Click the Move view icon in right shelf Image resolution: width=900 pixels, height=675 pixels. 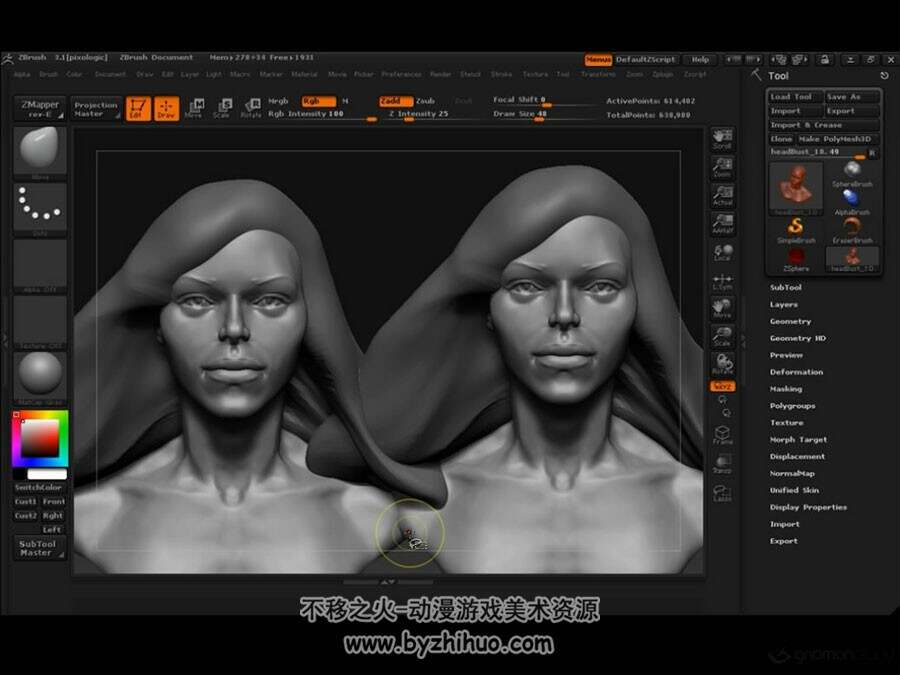point(722,308)
